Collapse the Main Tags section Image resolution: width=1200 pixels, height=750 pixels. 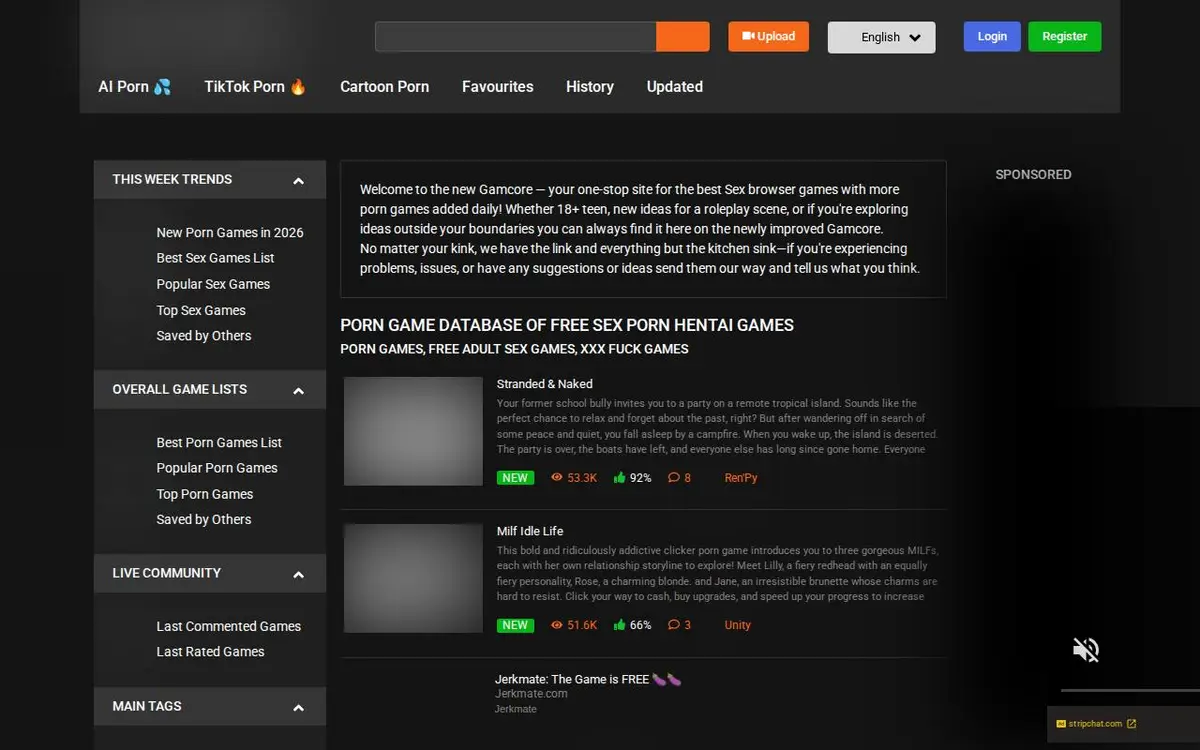point(298,708)
